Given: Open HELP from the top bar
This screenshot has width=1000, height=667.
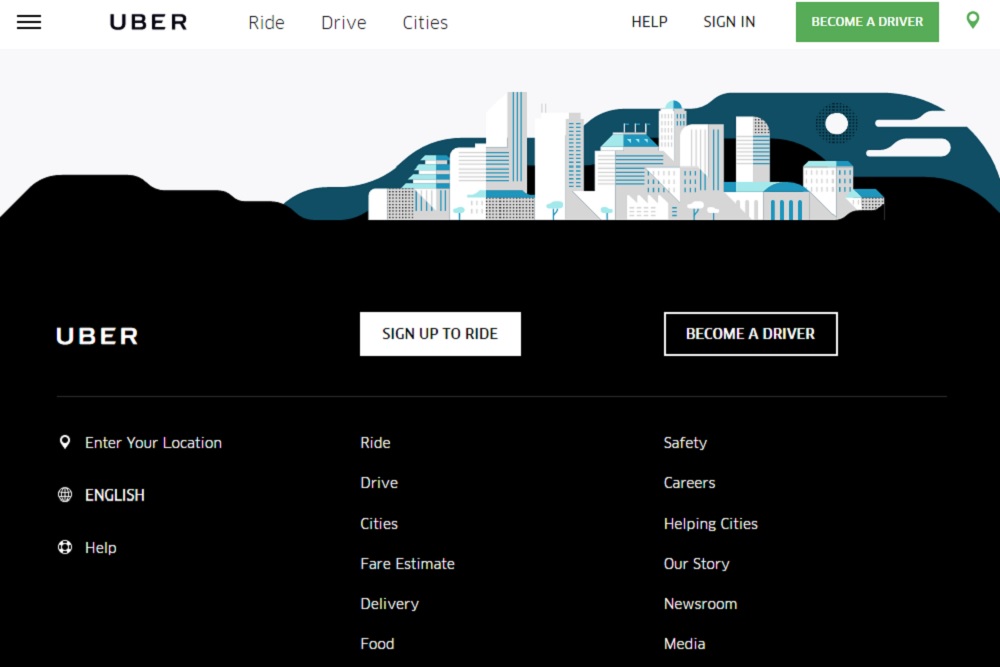Looking at the screenshot, I should pyautogui.click(x=649, y=21).
